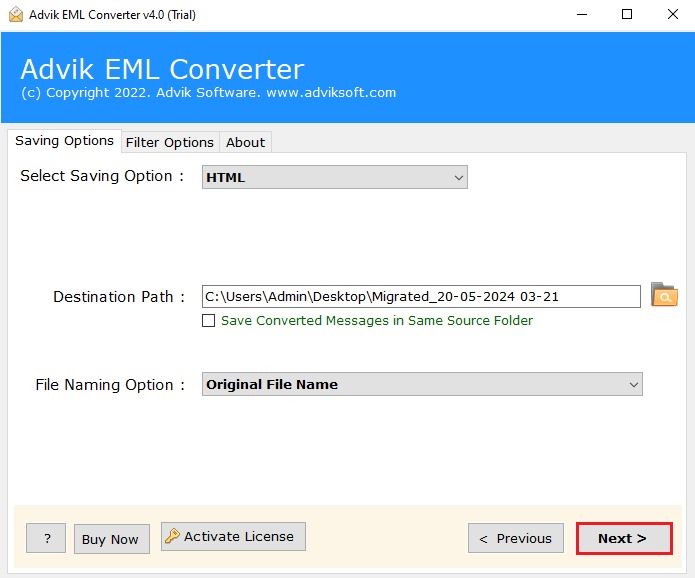Open the About tab

click(x=246, y=142)
